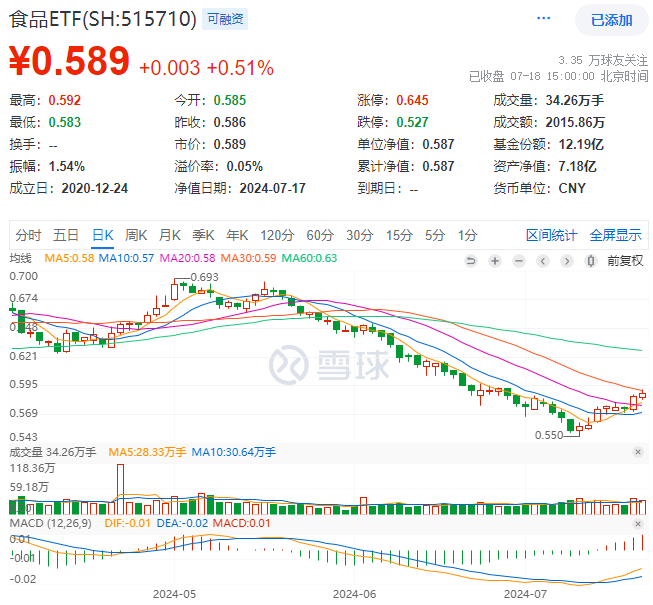Click the 跌停 value 0.527

412,122
